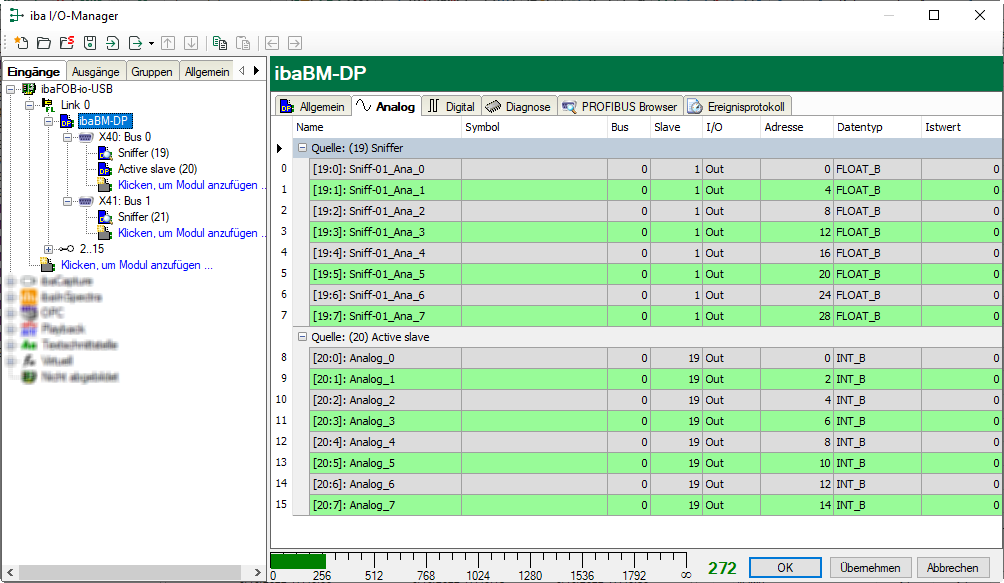Click the import toolbar icon

112,43
